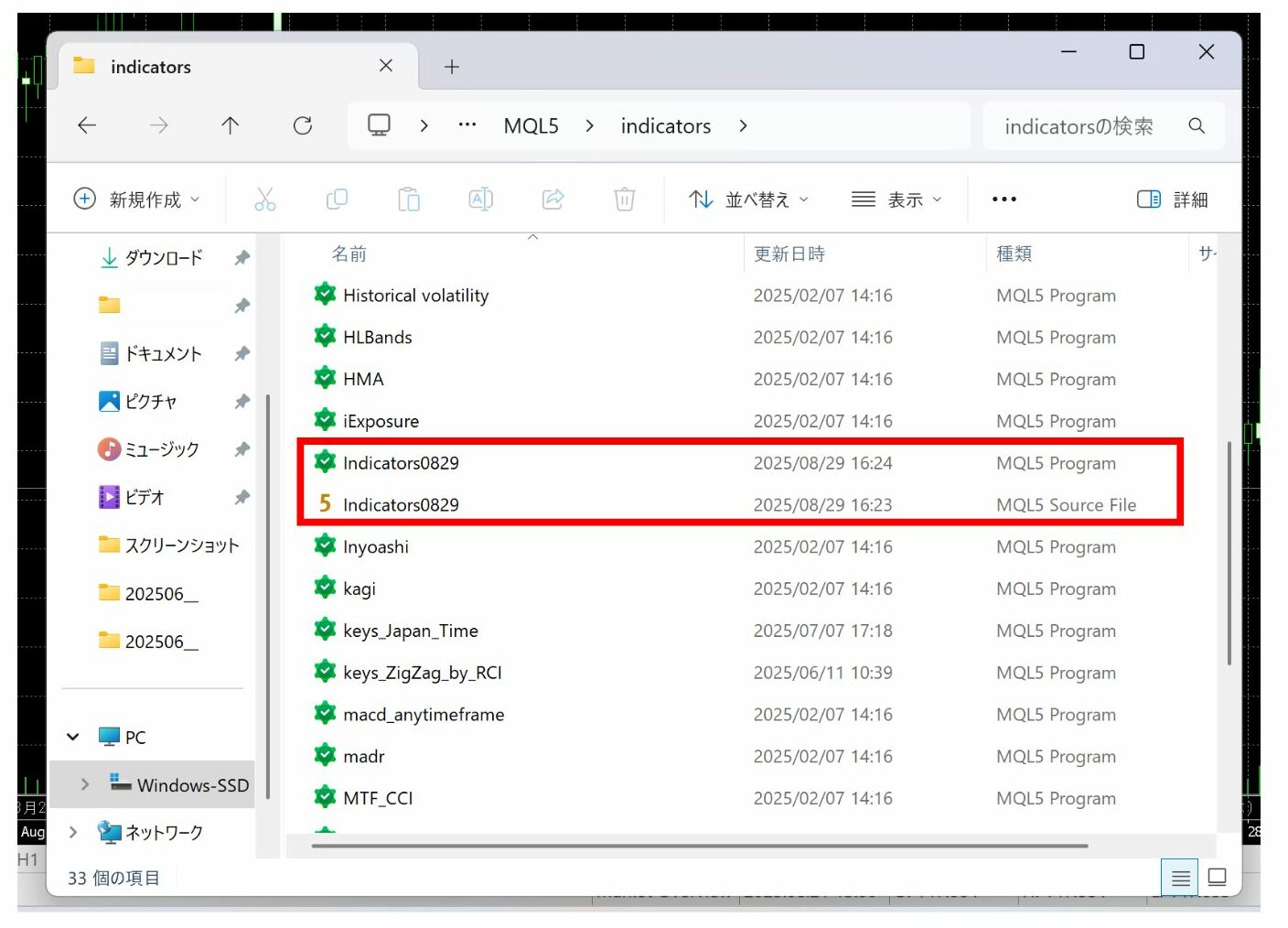Click the Cut scissors icon

point(264,200)
